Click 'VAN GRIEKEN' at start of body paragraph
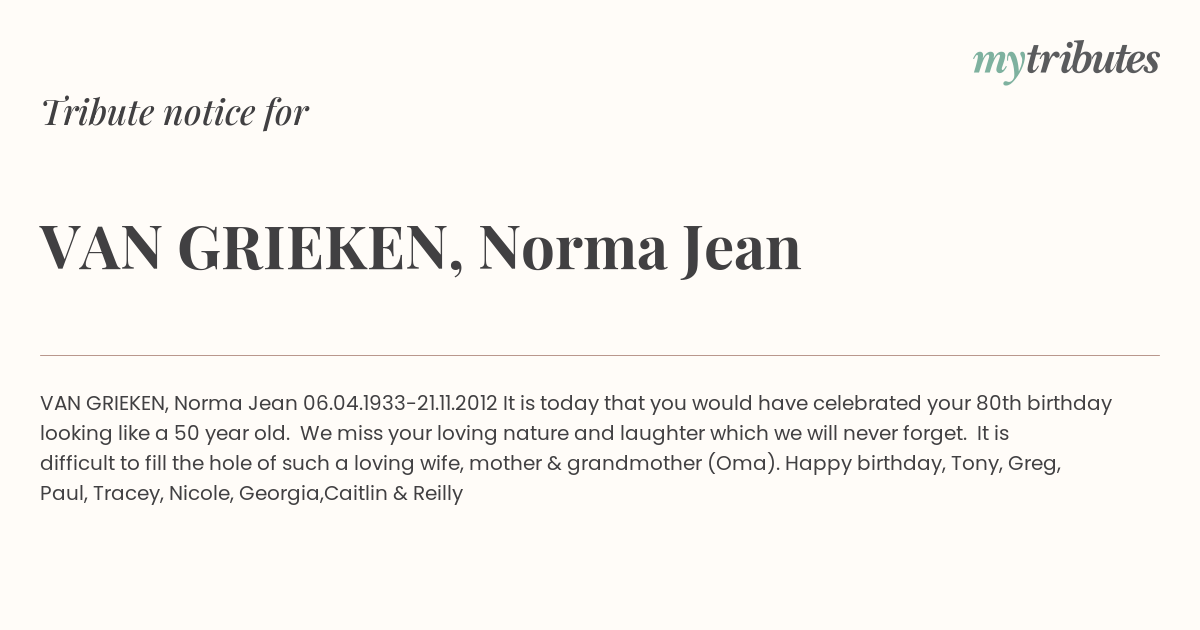Viewport: 1200px width, 630px height. [103, 403]
